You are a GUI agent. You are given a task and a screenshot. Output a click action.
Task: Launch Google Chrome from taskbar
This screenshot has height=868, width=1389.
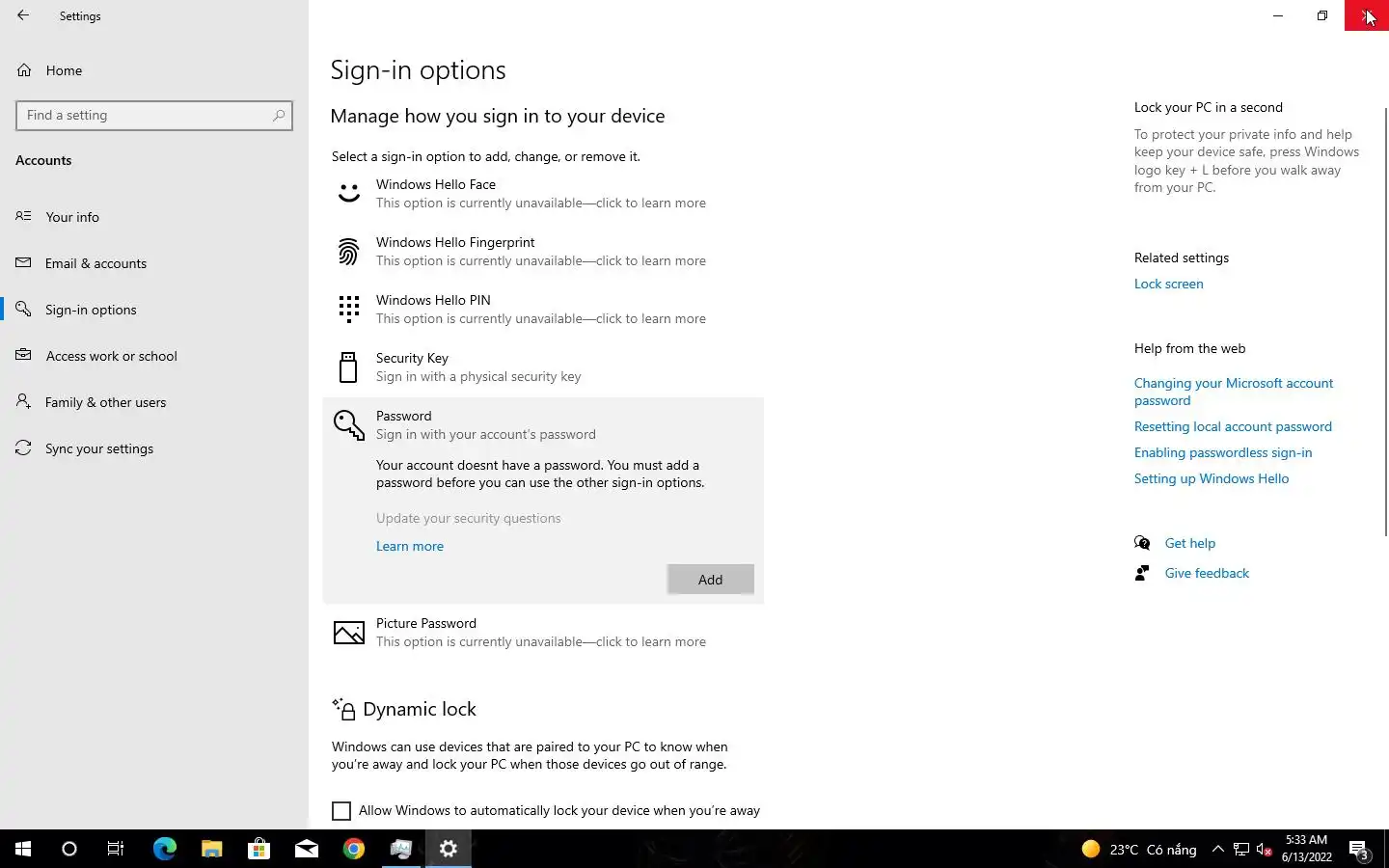pyautogui.click(x=354, y=849)
